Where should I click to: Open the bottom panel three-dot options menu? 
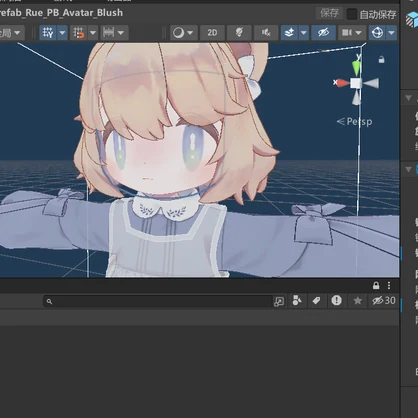[389, 285]
